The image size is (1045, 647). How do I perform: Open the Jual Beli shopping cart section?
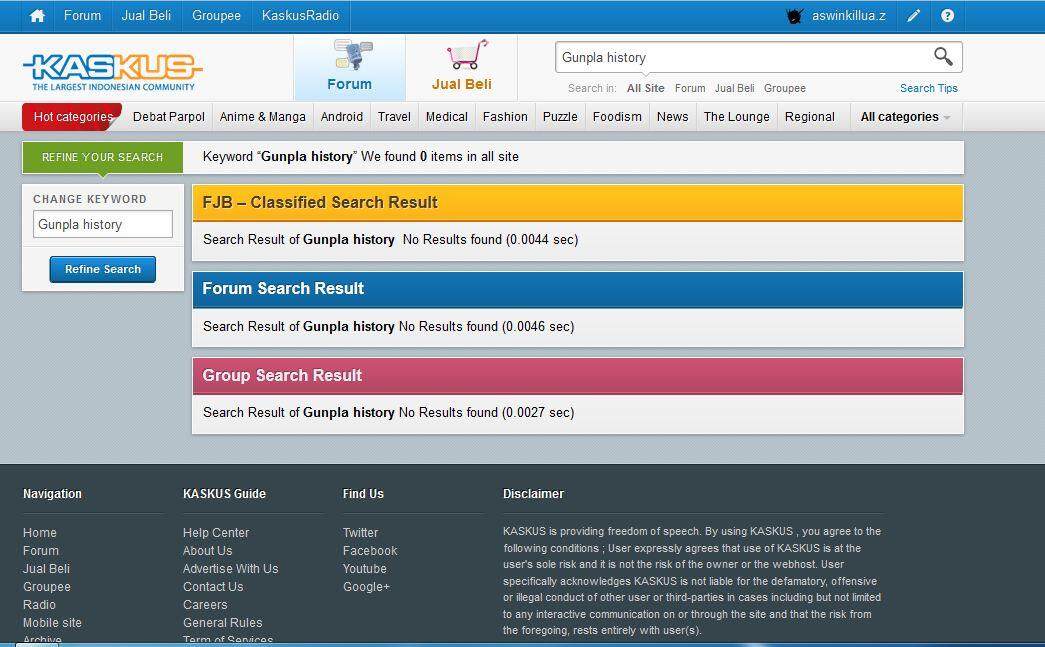(461, 66)
